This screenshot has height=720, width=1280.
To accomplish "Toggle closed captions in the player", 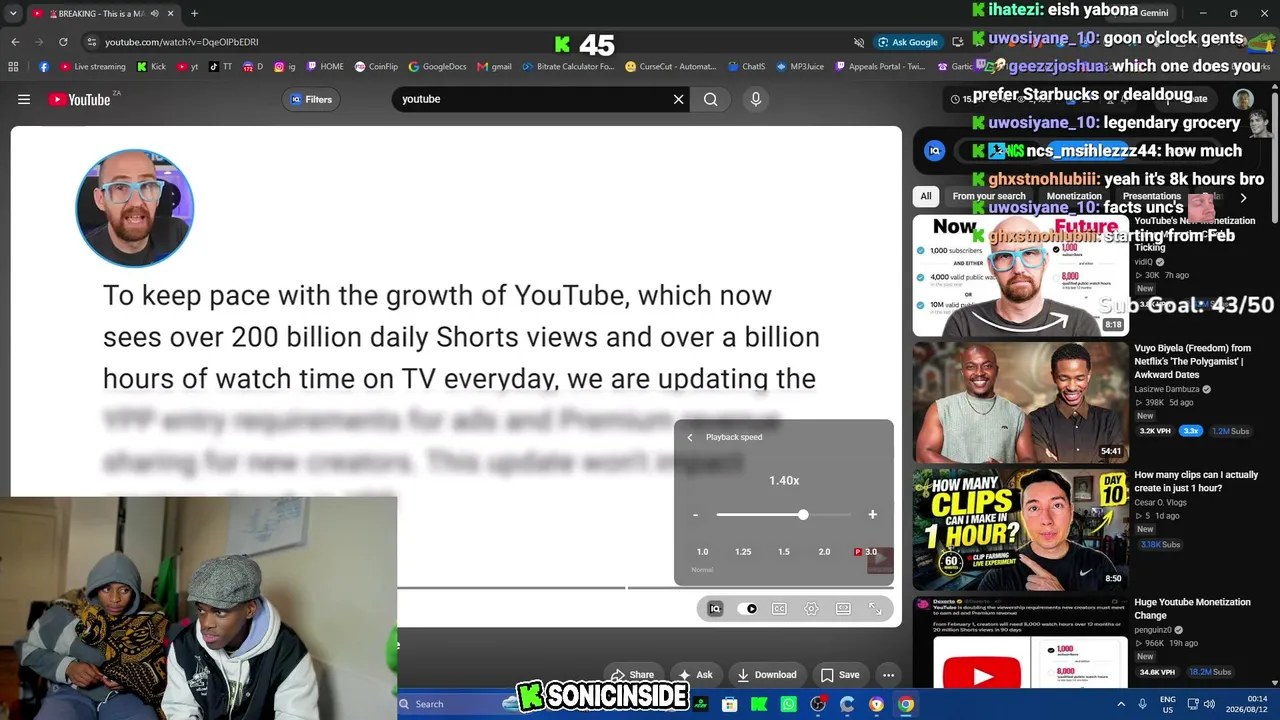I will click(x=779, y=609).
